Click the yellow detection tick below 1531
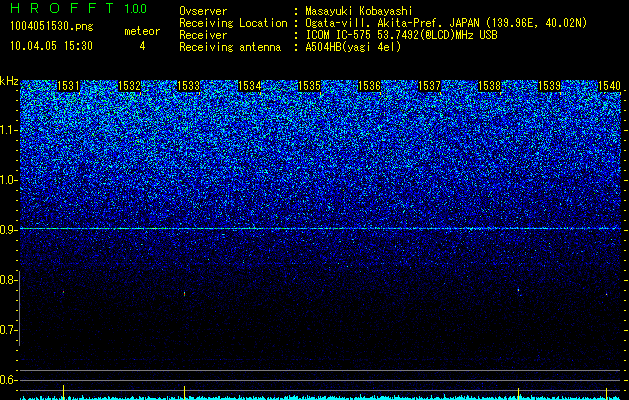This screenshot has width=629, height=400. click(63, 392)
